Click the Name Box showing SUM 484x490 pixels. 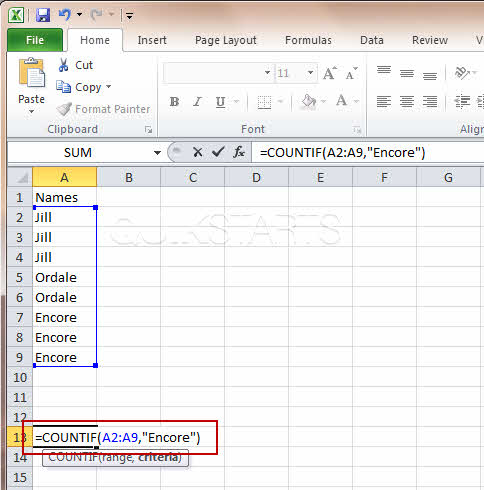[x=78, y=153]
